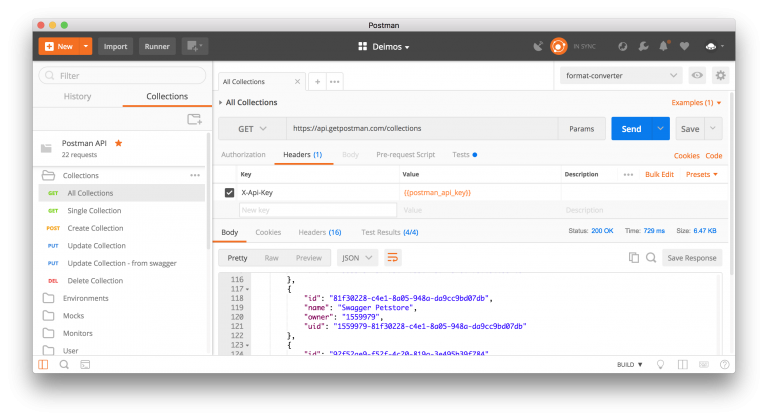
Task: Click the New key input field
Action: pos(317,210)
